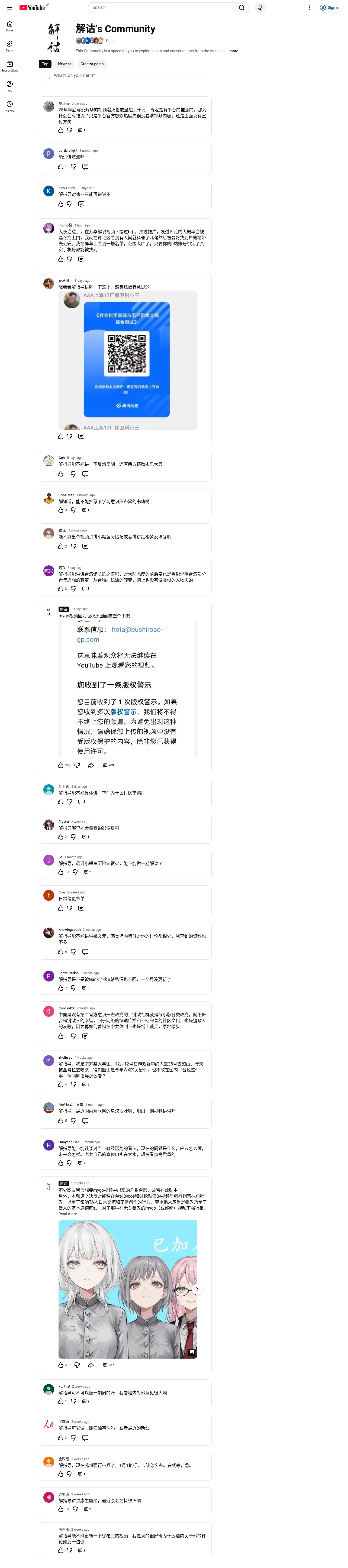Switch to the Newest tab

coord(65,64)
